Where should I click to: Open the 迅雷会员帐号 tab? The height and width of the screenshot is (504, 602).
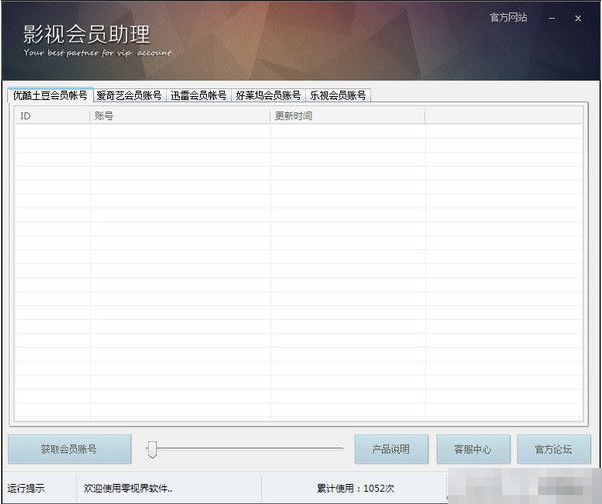pyautogui.click(x=198, y=96)
